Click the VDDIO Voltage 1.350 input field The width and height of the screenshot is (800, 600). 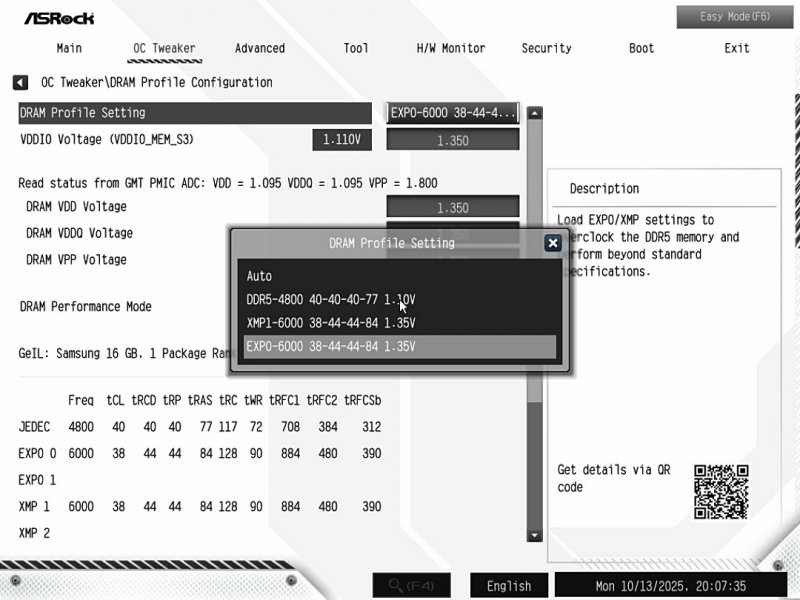pos(453,141)
